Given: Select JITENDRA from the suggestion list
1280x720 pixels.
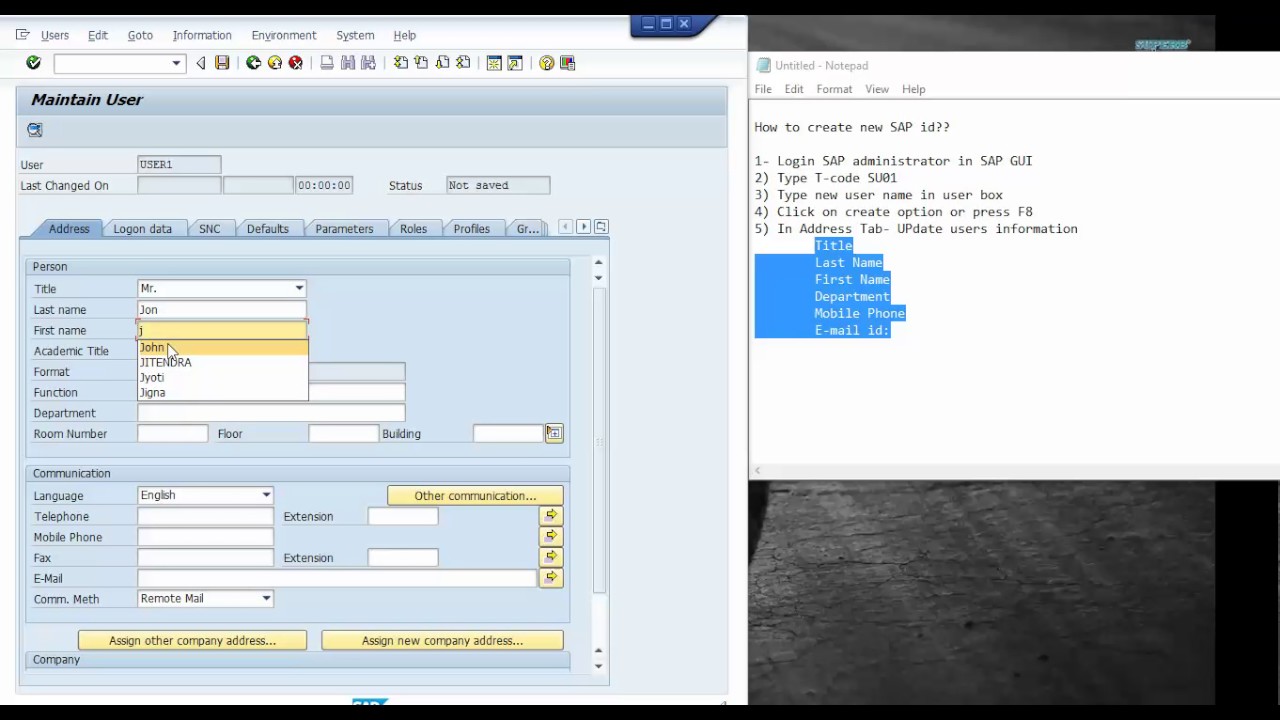Looking at the screenshot, I should click(223, 362).
